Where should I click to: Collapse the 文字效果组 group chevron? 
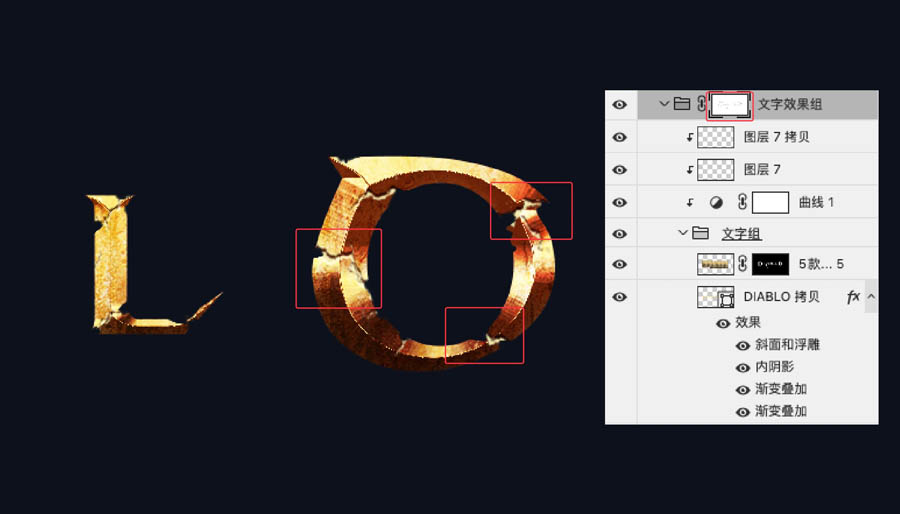tap(664, 104)
